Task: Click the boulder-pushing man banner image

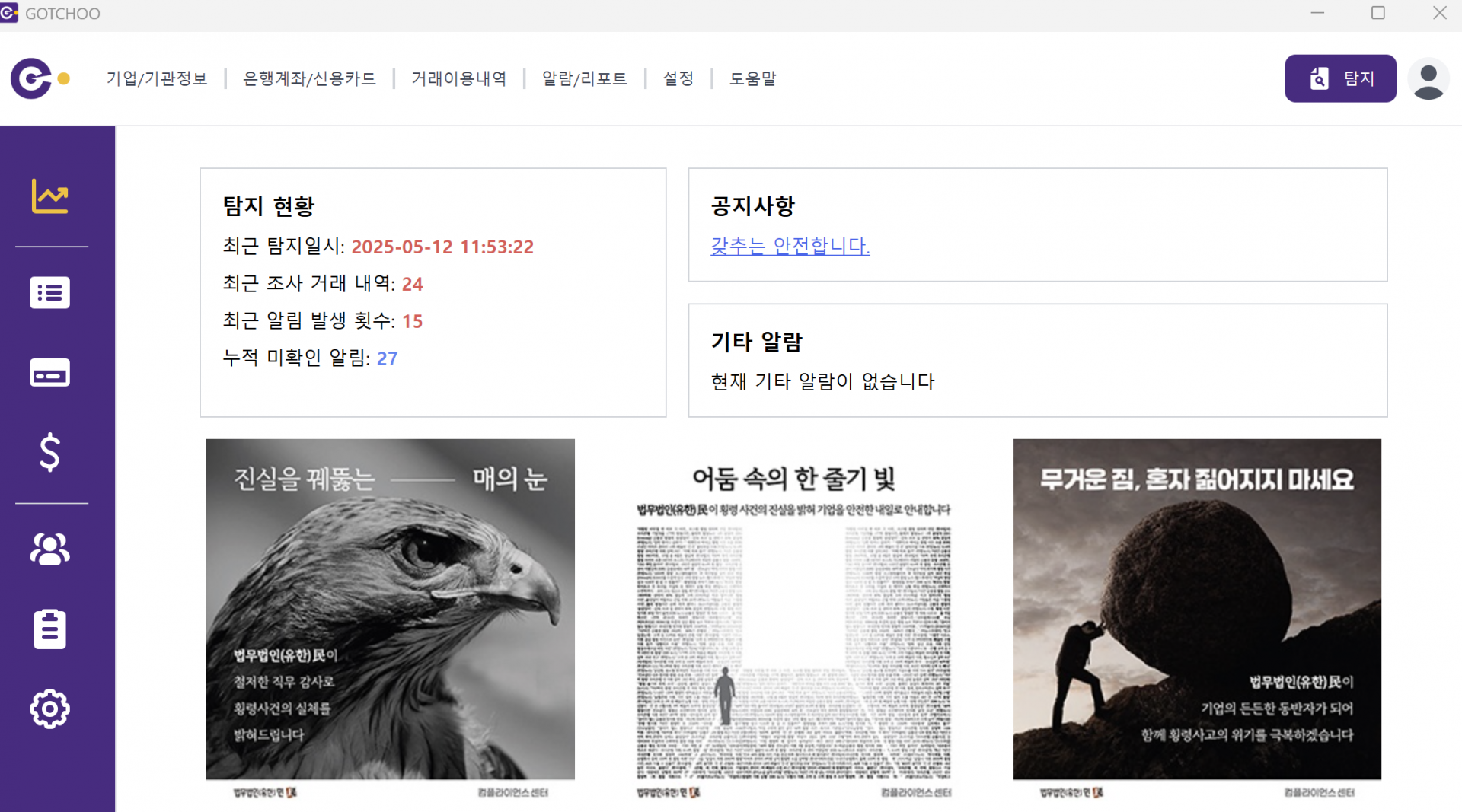Action: (1197, 619)
